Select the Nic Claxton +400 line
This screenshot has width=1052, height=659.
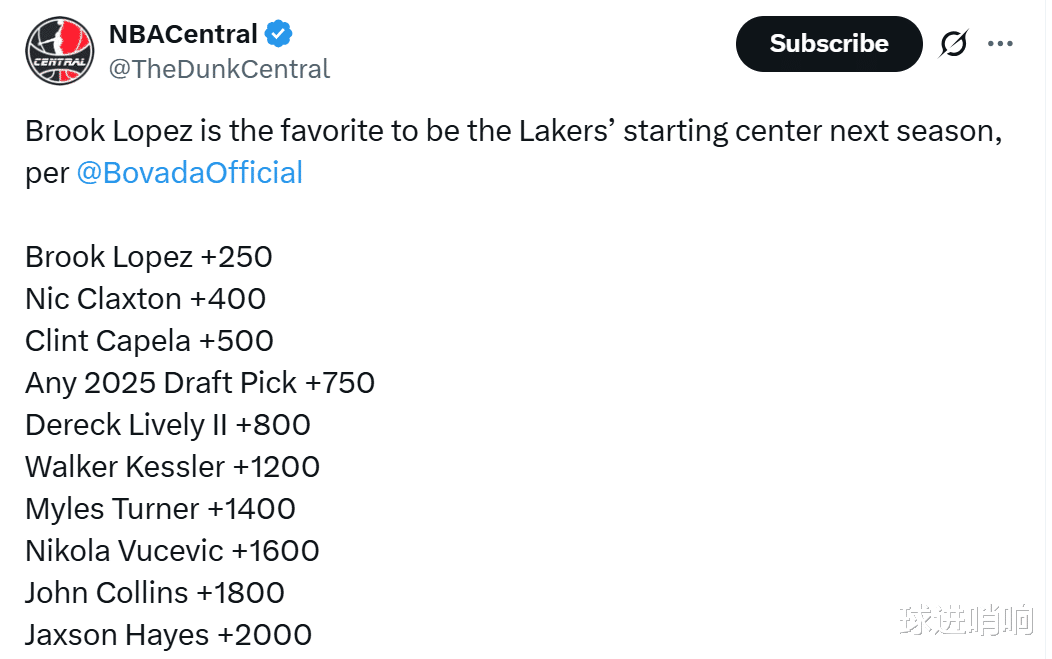pyautogui.click(x=146, y=299)
